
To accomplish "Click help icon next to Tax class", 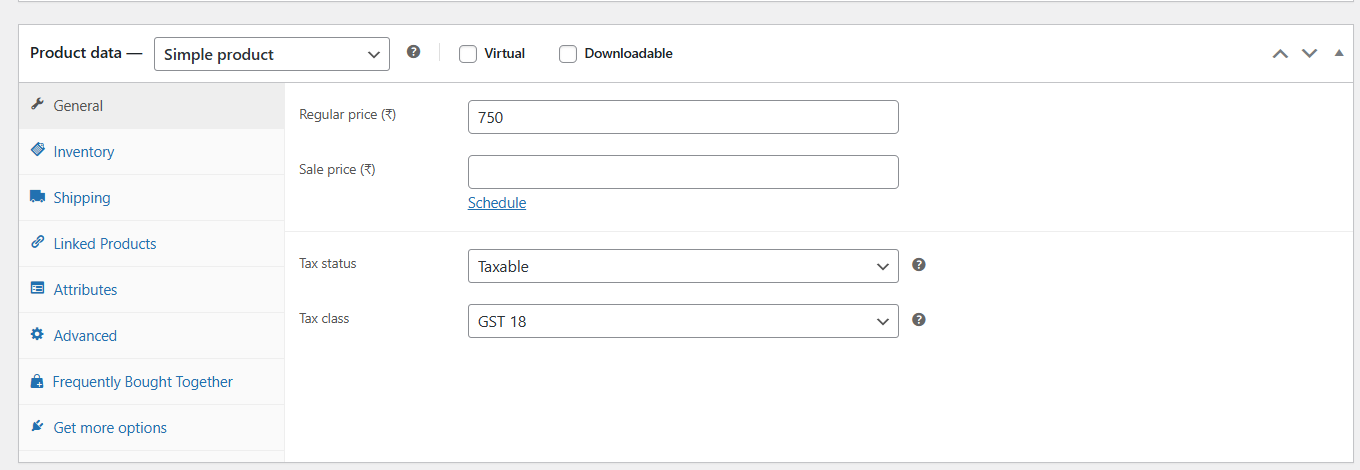I will (x=919, y=320).
